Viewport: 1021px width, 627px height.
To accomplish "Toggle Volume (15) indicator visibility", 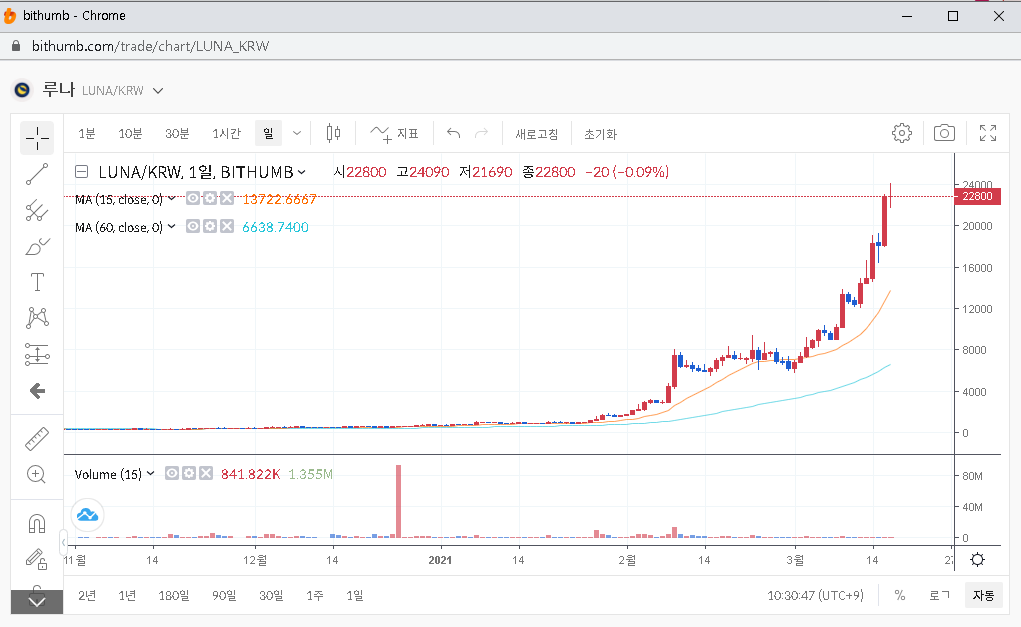I will [x=172, y=473].
